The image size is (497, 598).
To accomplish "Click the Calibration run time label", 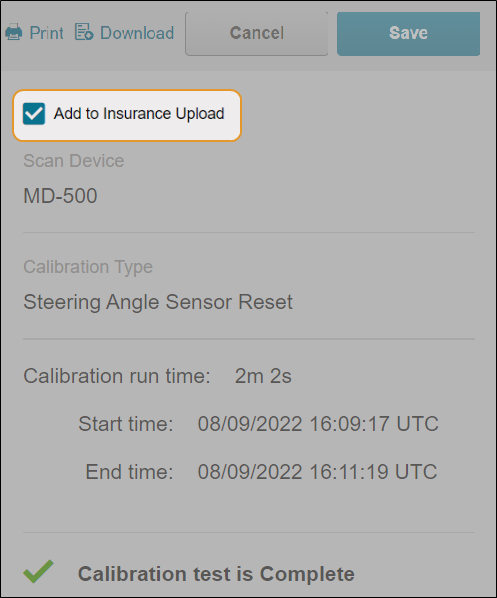I will 117,376.
